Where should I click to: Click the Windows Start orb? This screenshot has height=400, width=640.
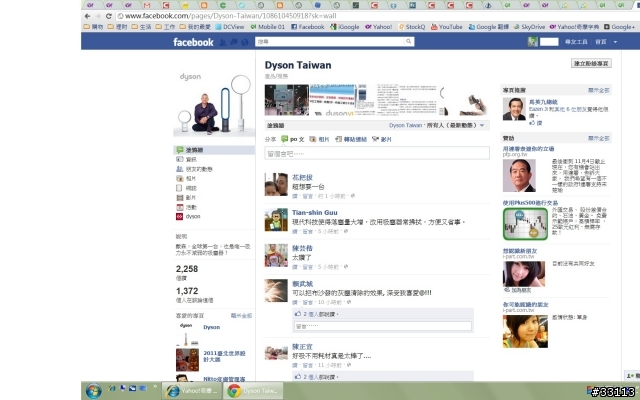[x=93, y=391]
